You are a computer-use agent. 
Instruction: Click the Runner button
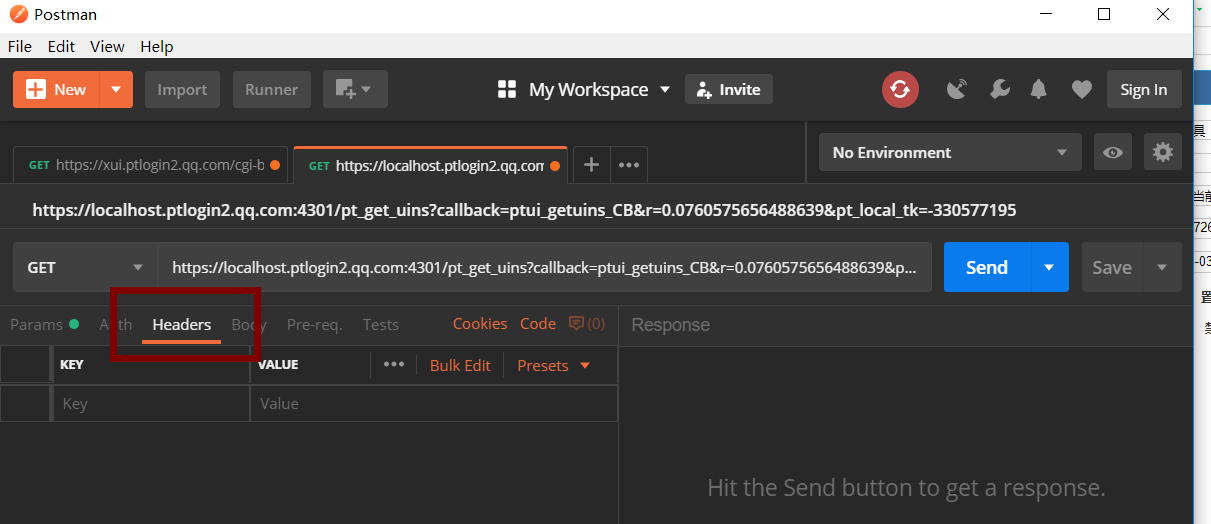272,90
